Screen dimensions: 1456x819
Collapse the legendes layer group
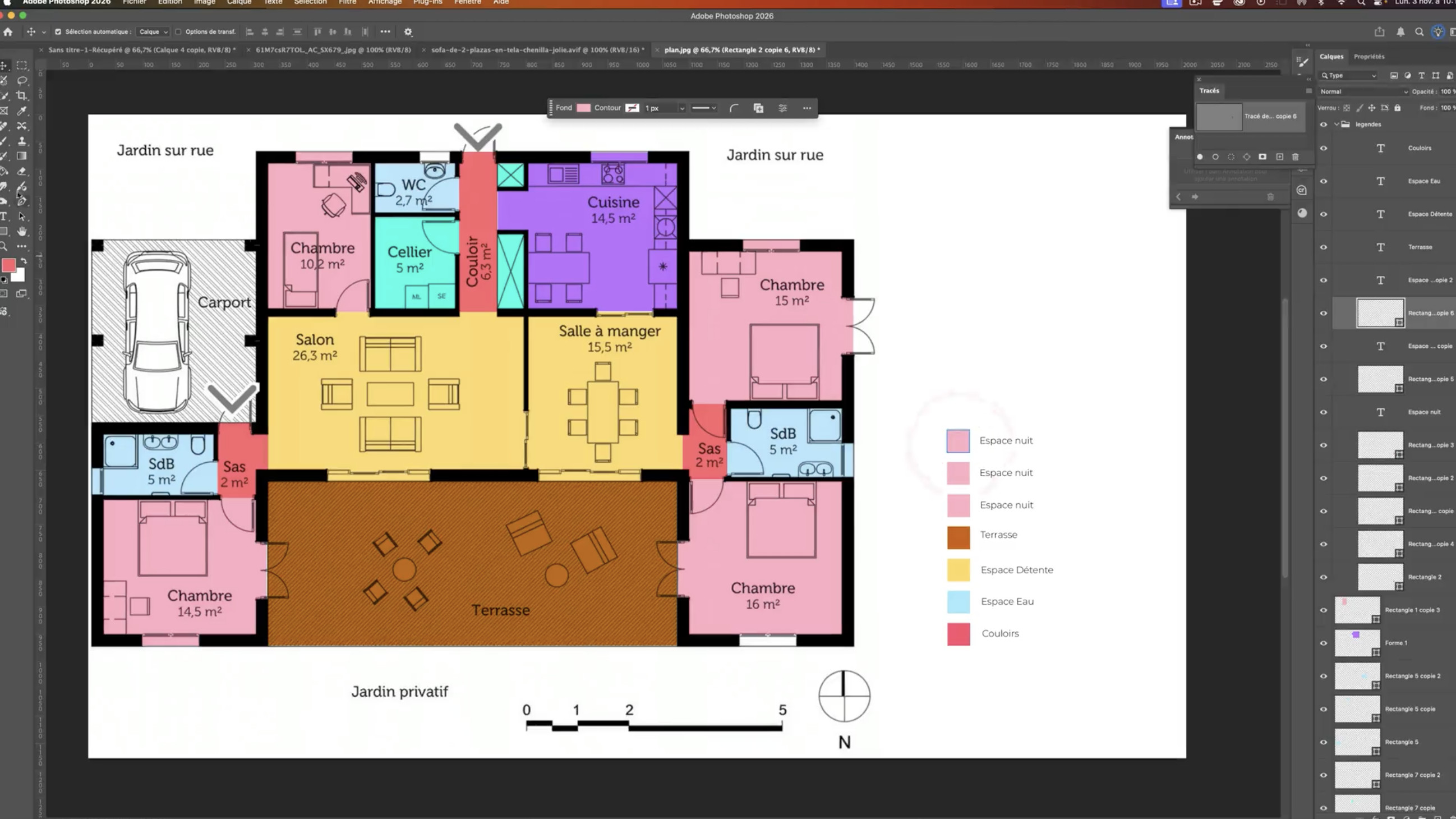click(1337, 125)
